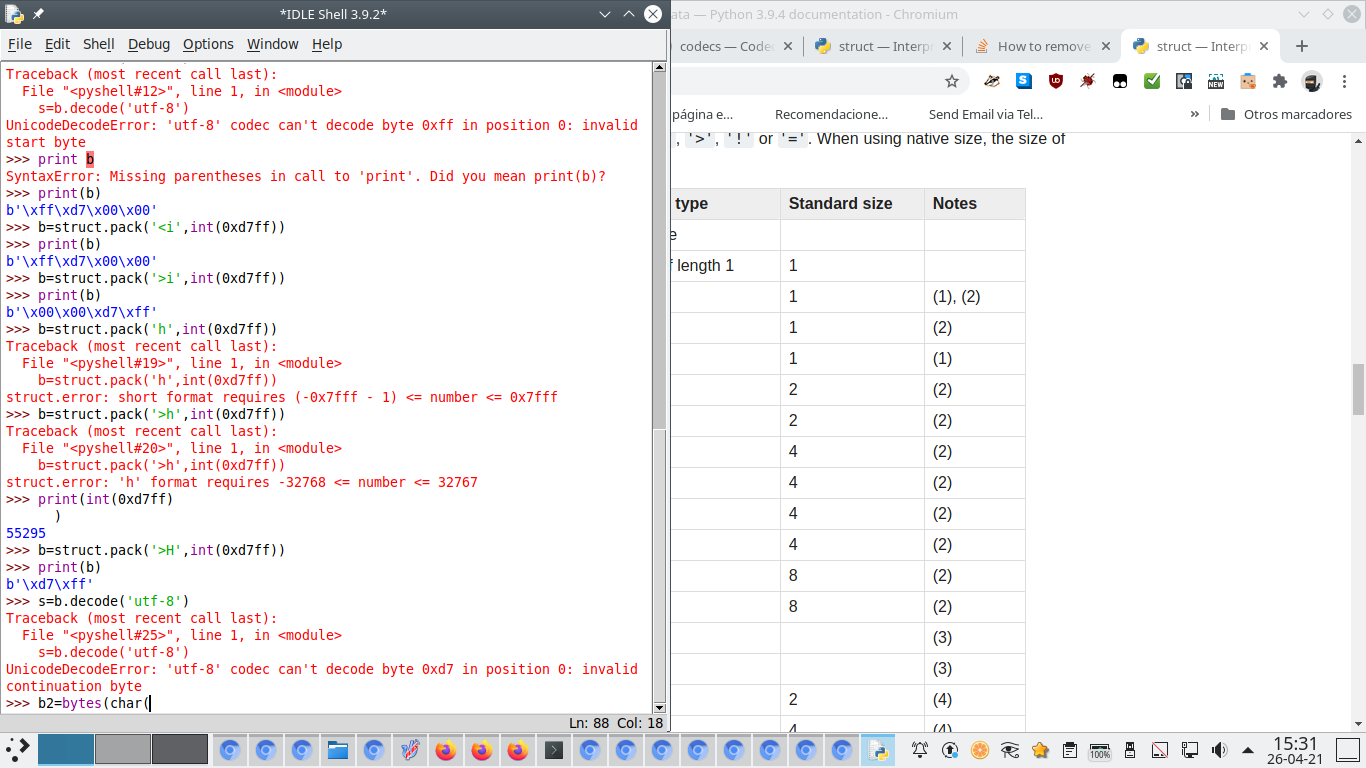The image size is (1366, 768).
Task: Click the volume icon in system tray
Action: point(1219,749)
